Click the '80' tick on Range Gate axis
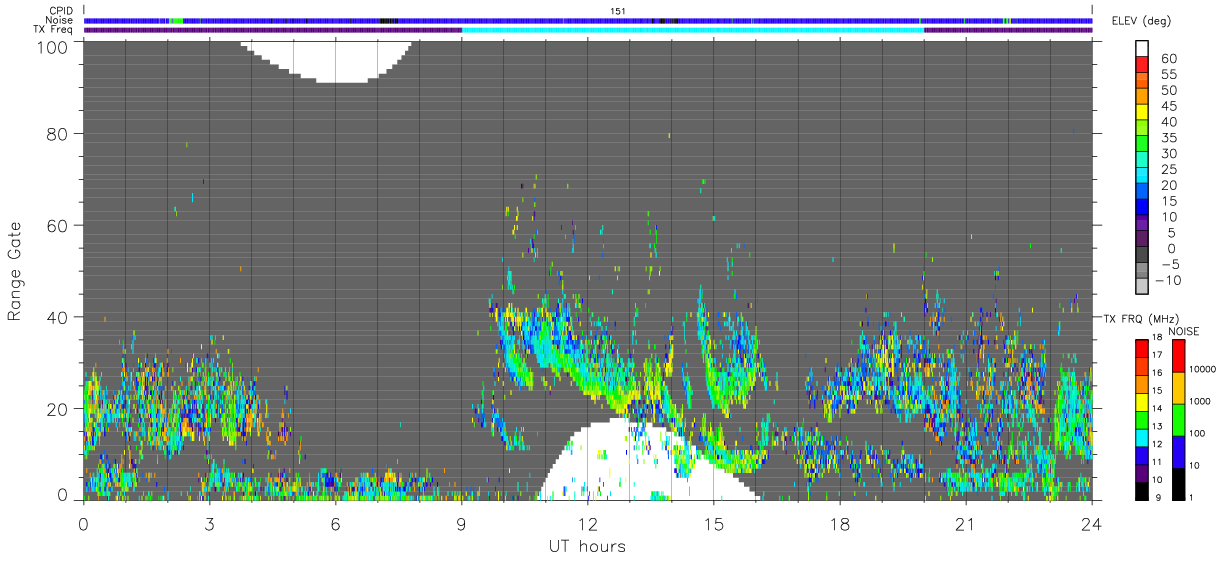 (59, 134)
